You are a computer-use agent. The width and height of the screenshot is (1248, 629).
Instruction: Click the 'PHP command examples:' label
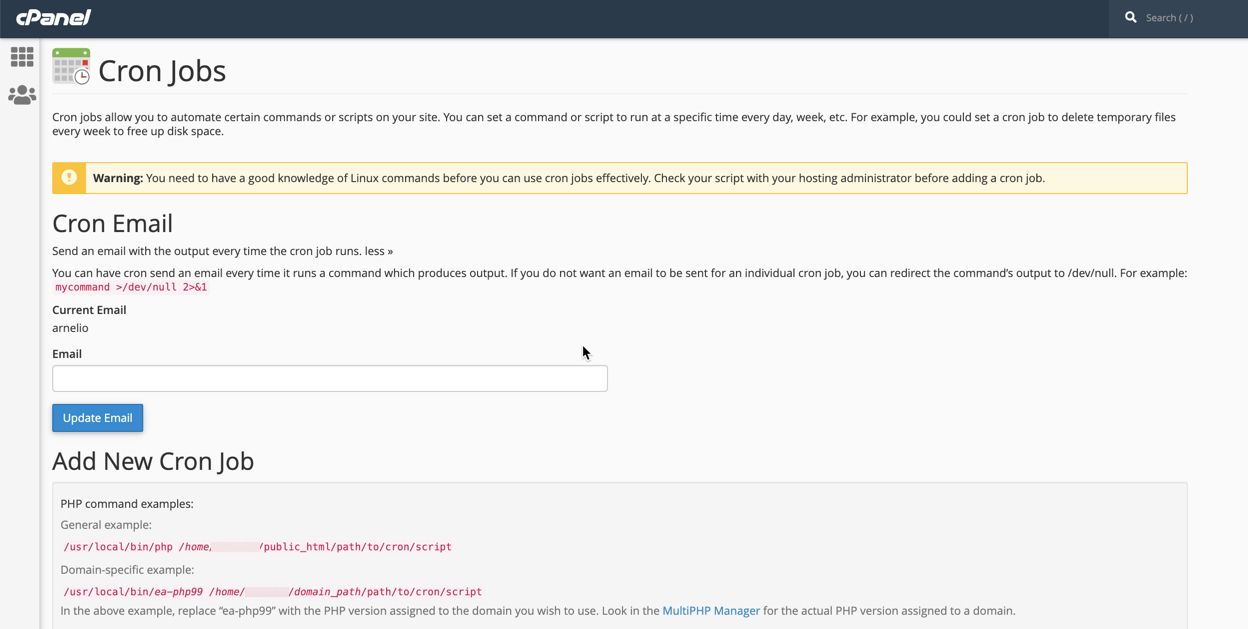[x=127, y=504]
